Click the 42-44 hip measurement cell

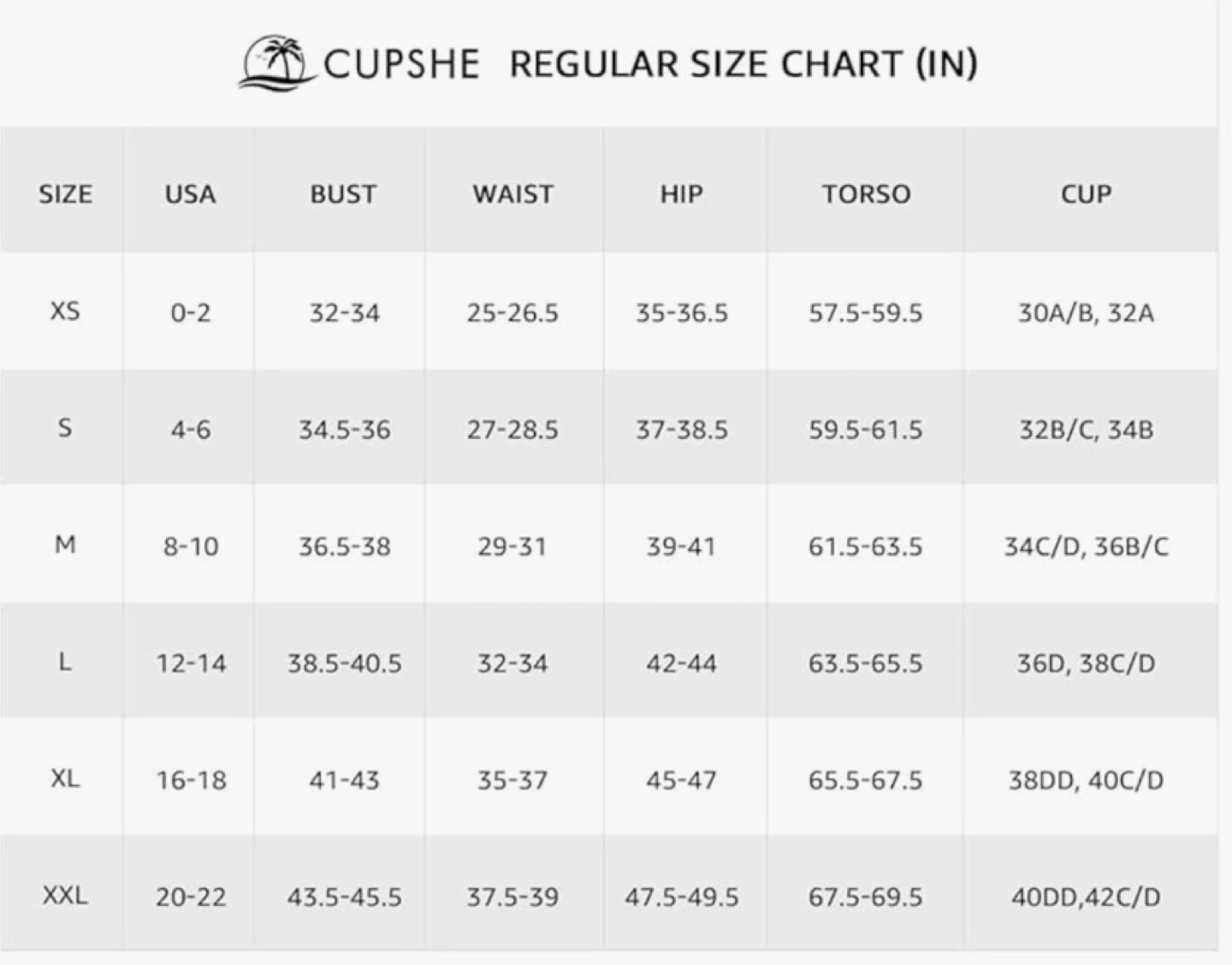coord(681,663)
